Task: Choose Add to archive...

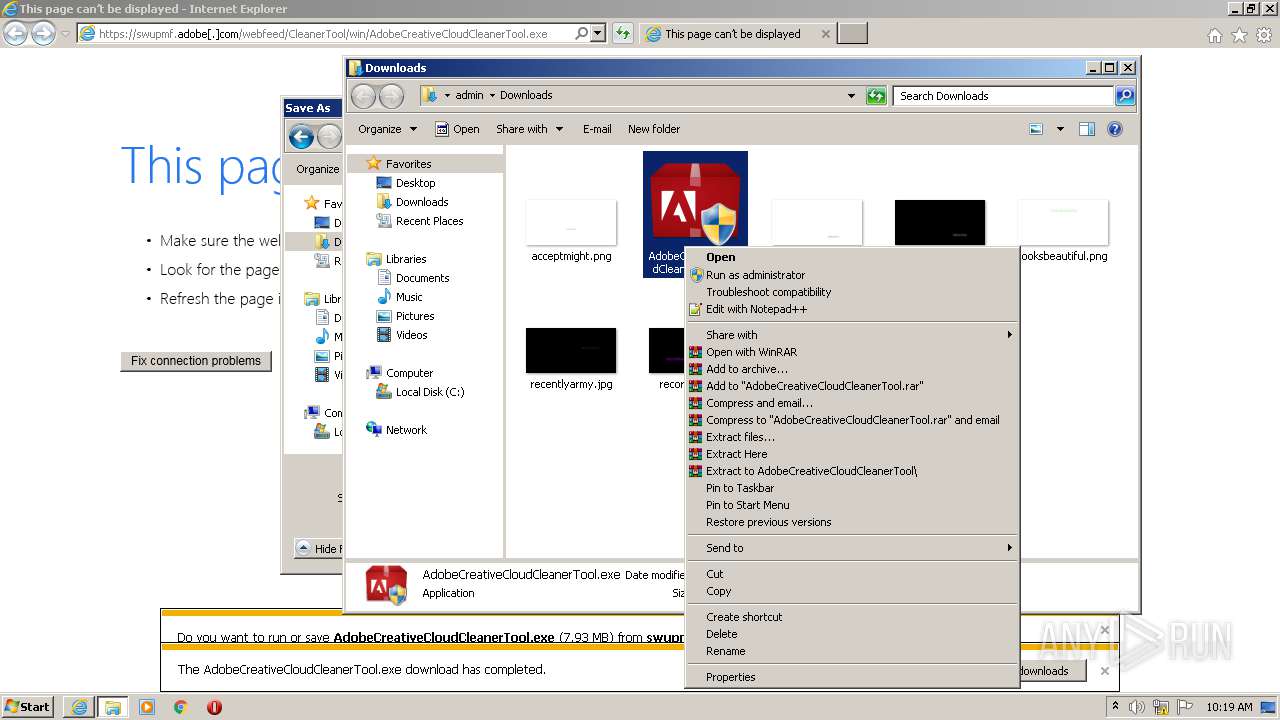Action: (x=746, y=369)
